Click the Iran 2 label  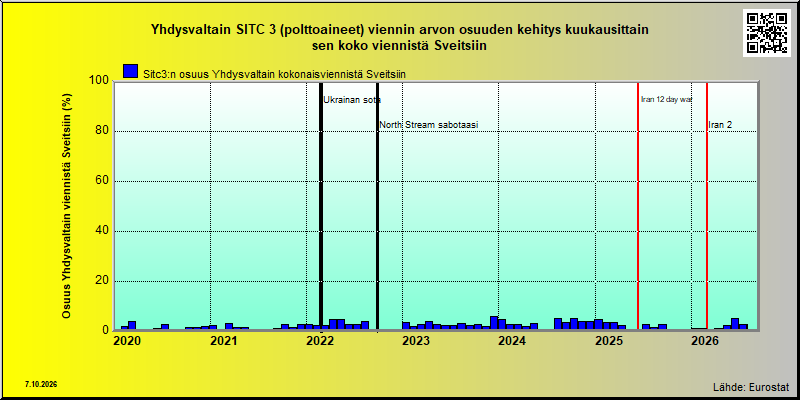pyautogui.click(x=720, y=125)
